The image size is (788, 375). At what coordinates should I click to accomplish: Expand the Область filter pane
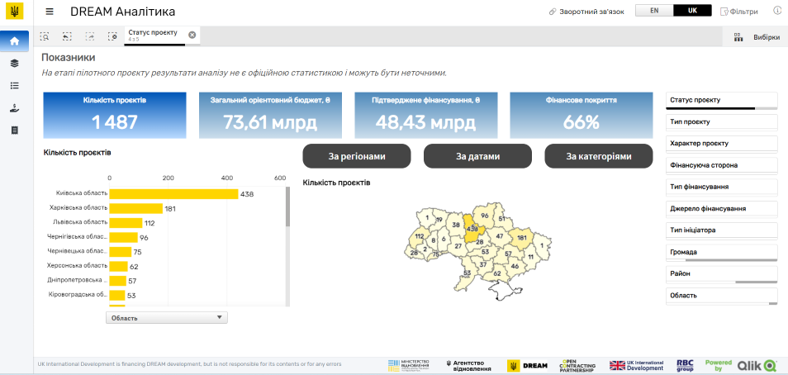coord(721,296)
